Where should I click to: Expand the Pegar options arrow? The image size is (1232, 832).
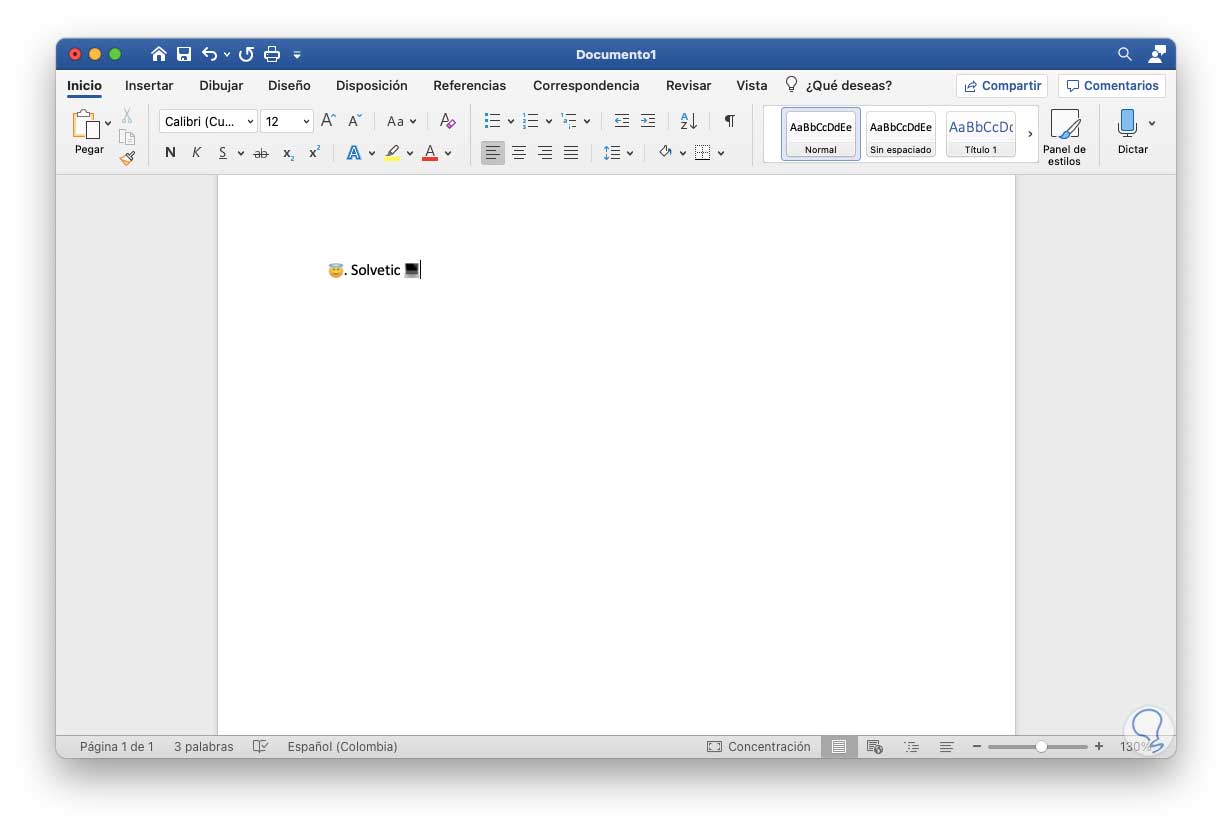click(x=108, y=124)
